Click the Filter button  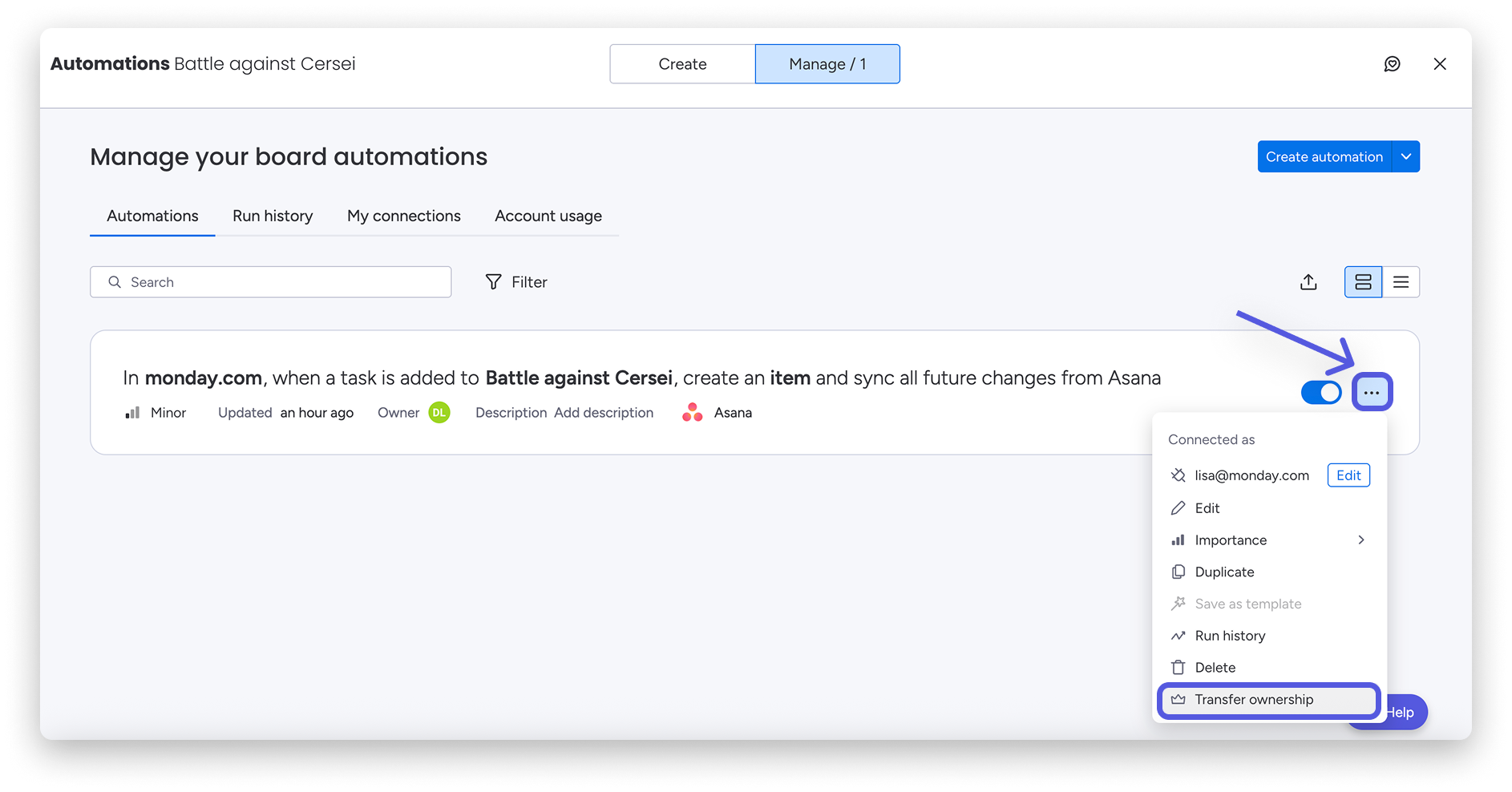tap(516, 282)
